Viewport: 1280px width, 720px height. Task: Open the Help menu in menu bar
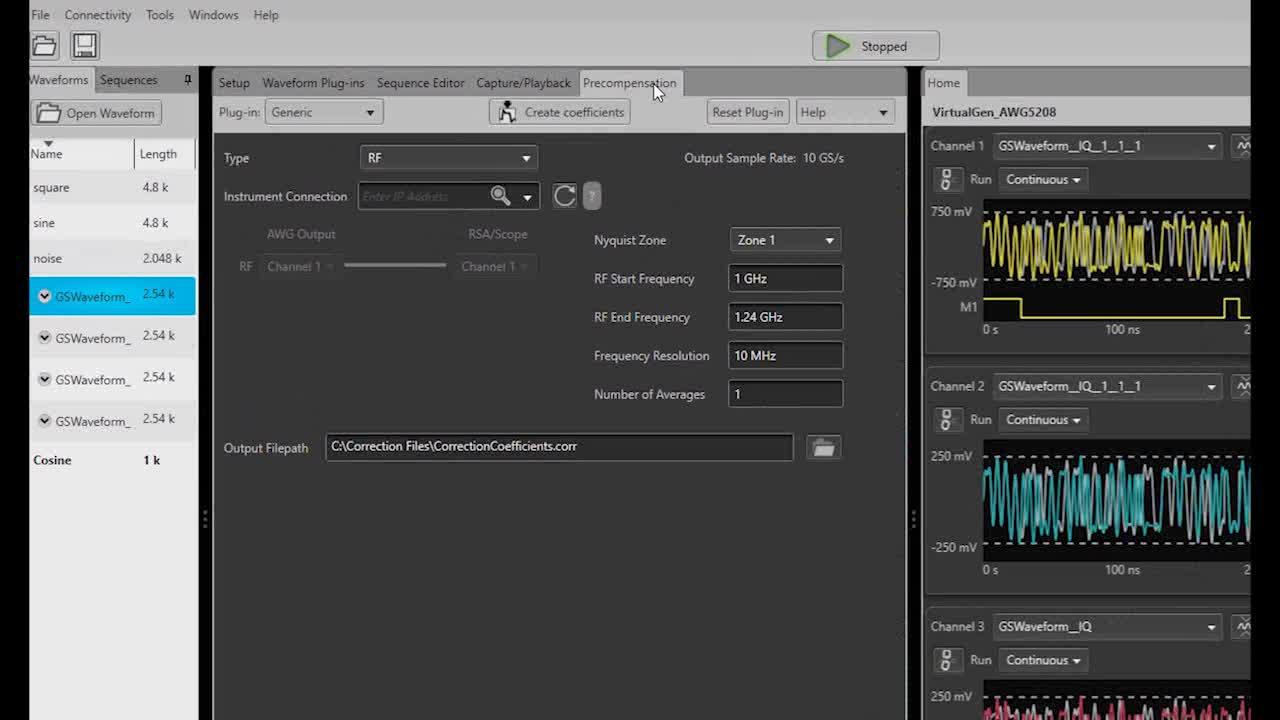point(266,15)
